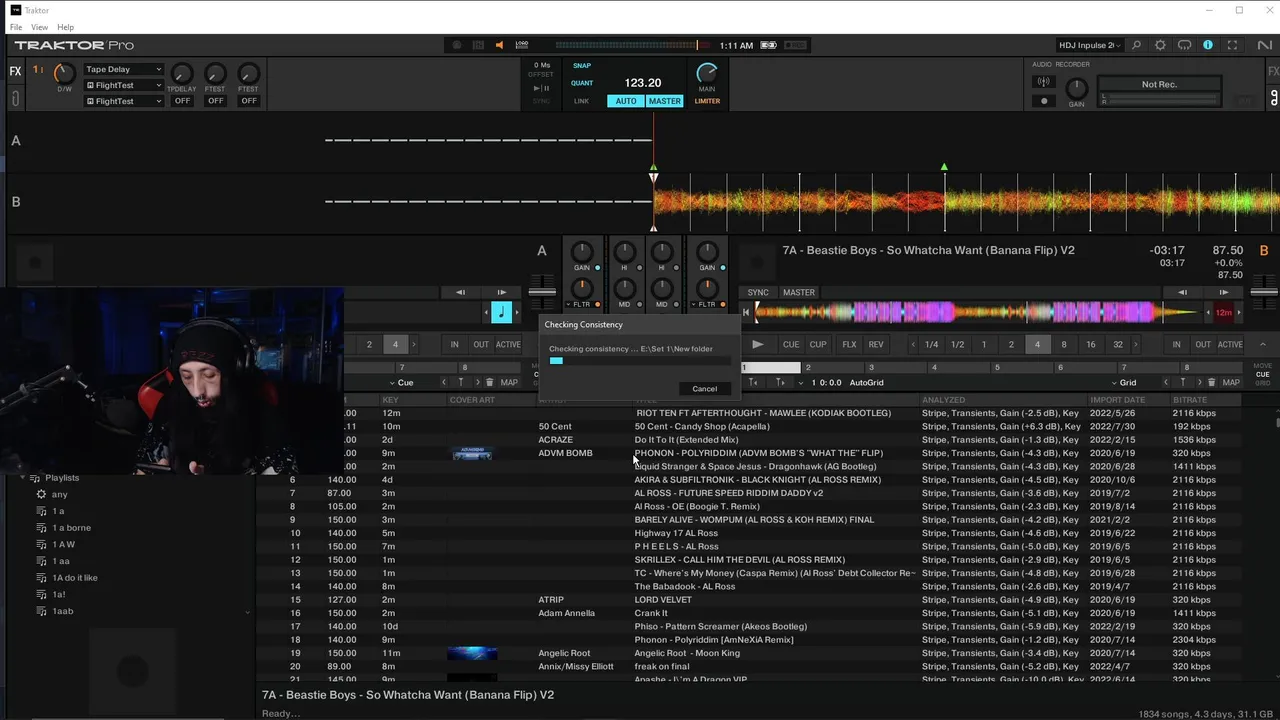Open the File menu
The width and height of the screenshot is (1280, 720).
point(16,27)
